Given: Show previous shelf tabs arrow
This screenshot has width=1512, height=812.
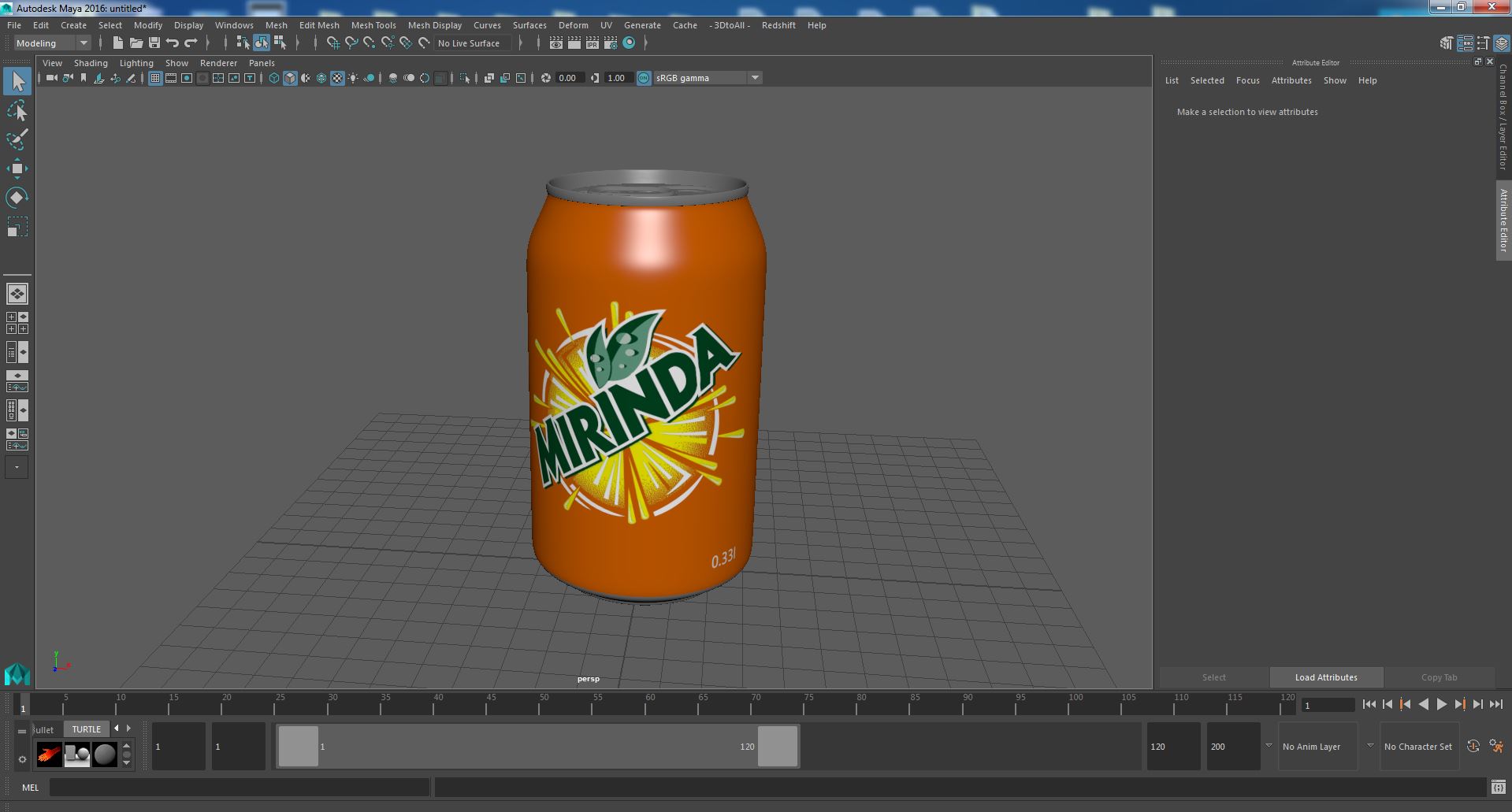Looking at the screenshot, I should [x=117, y=729].
